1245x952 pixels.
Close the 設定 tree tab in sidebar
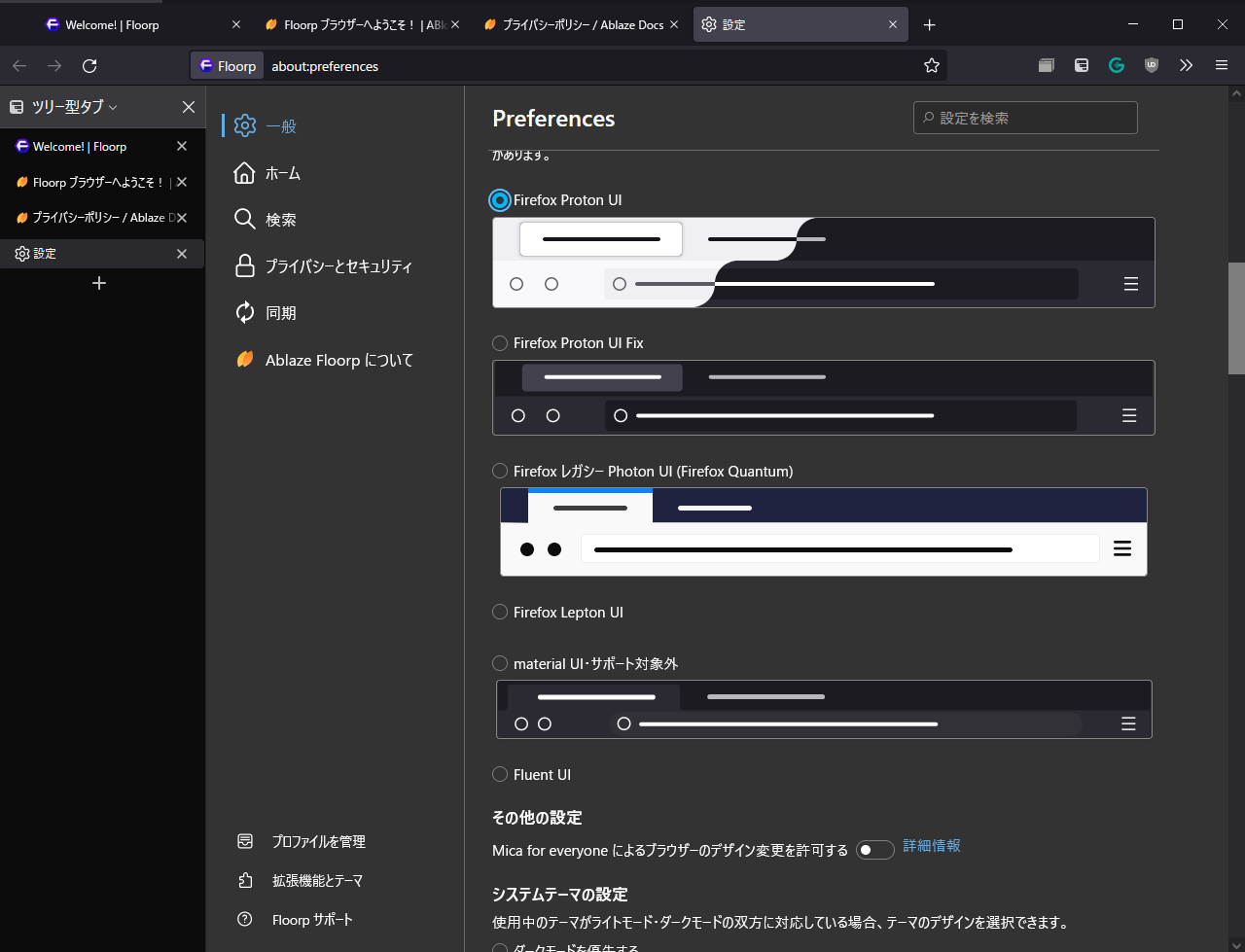182,253
